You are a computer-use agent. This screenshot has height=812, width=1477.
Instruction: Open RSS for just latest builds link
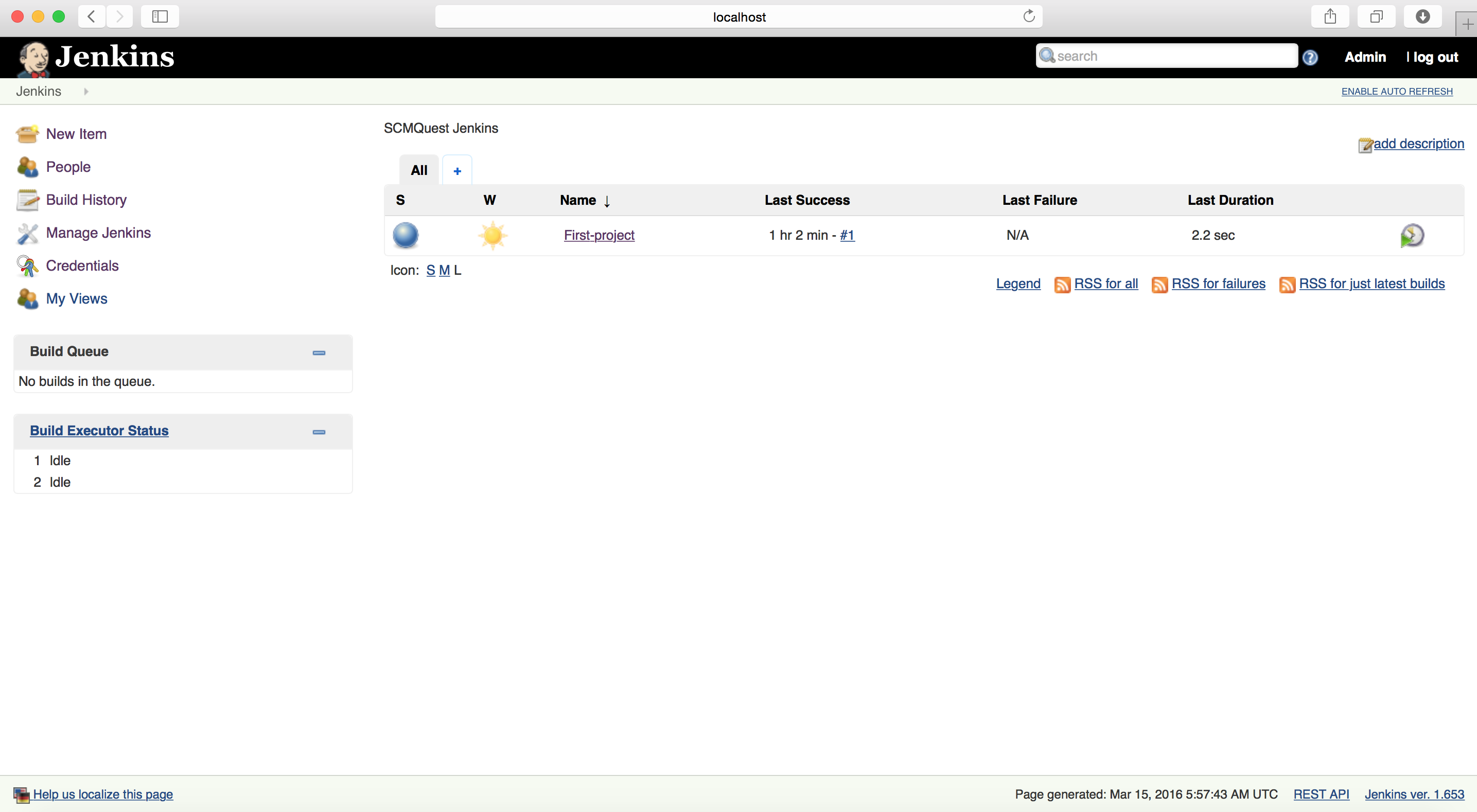click(x=1371, y=284)
